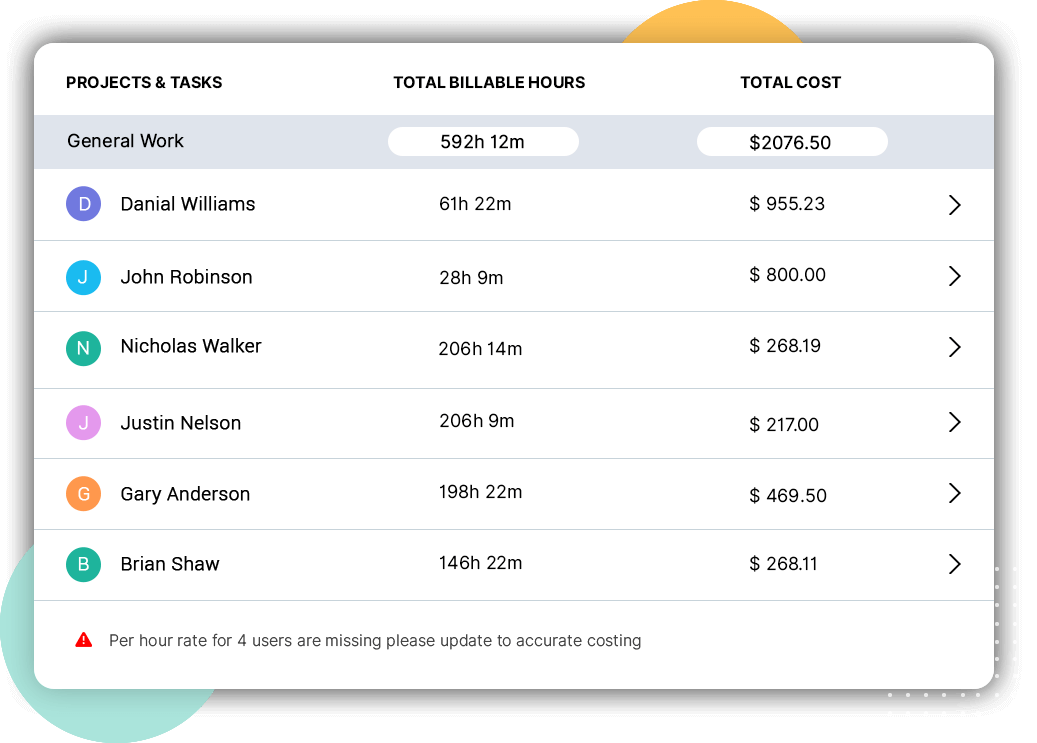This screenshot has height=743, width=1037.
Task: Sort by TOTAL BILLABLE HOURS header
Action: pos(489,82)
